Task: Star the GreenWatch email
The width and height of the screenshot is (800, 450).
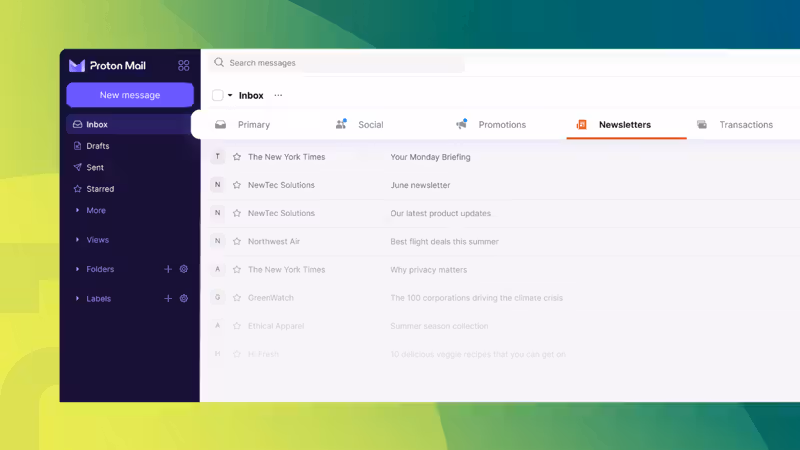Action: 237,297
